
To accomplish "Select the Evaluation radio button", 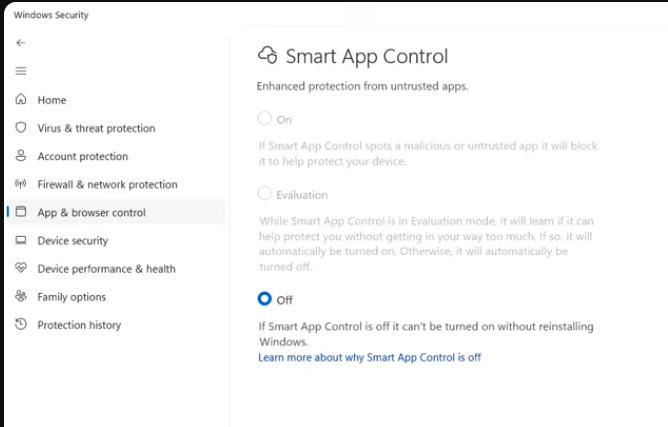I will click(x=264, y=193).
